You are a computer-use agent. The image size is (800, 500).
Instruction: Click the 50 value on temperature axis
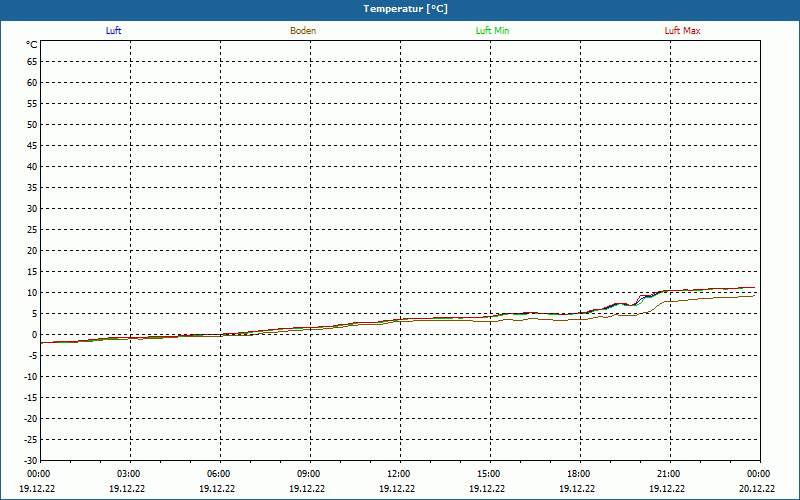click(32, 124)
